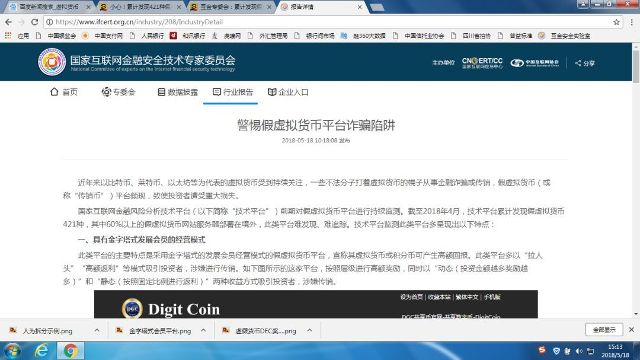Click the Digit Coin banner image
The width and height of the screenshot is (640, 360).
[316, 304]
